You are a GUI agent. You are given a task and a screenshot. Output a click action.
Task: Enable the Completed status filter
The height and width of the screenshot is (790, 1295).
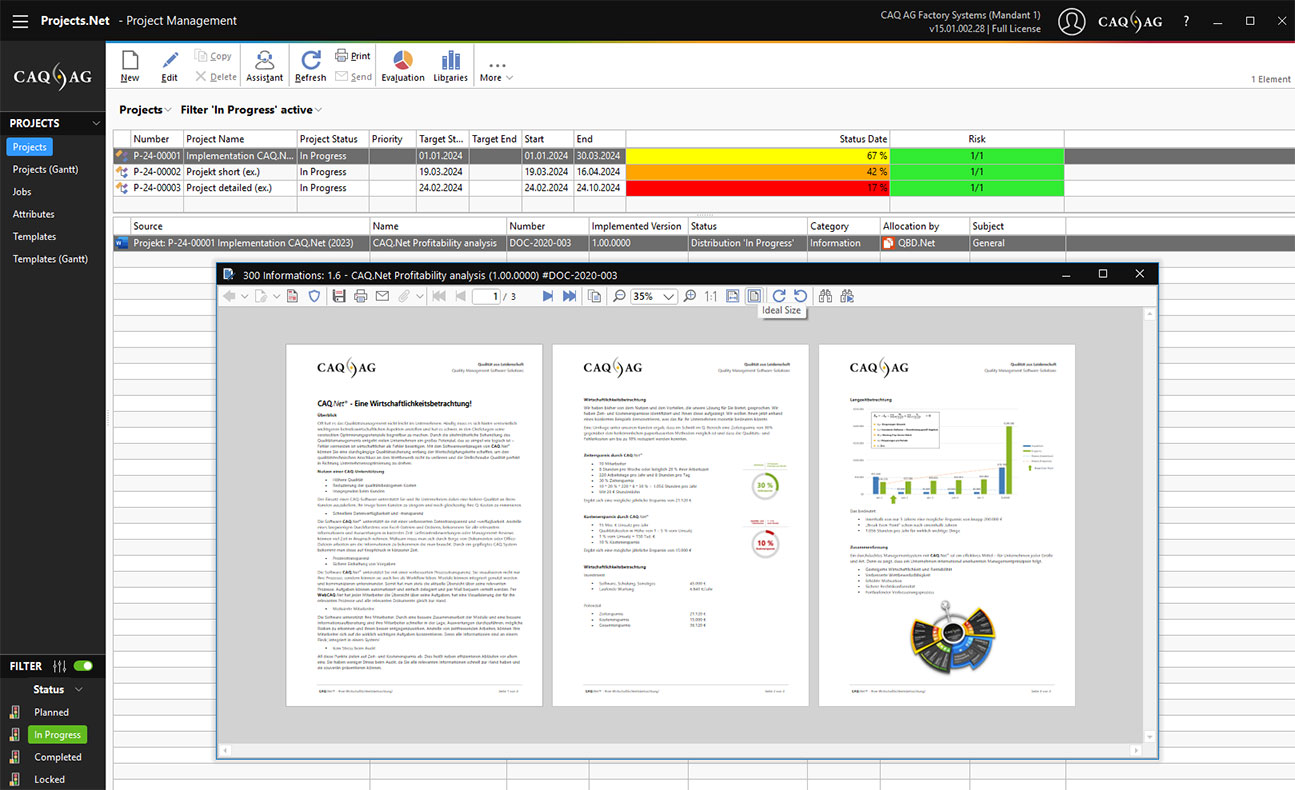click(x=57, y=757)
